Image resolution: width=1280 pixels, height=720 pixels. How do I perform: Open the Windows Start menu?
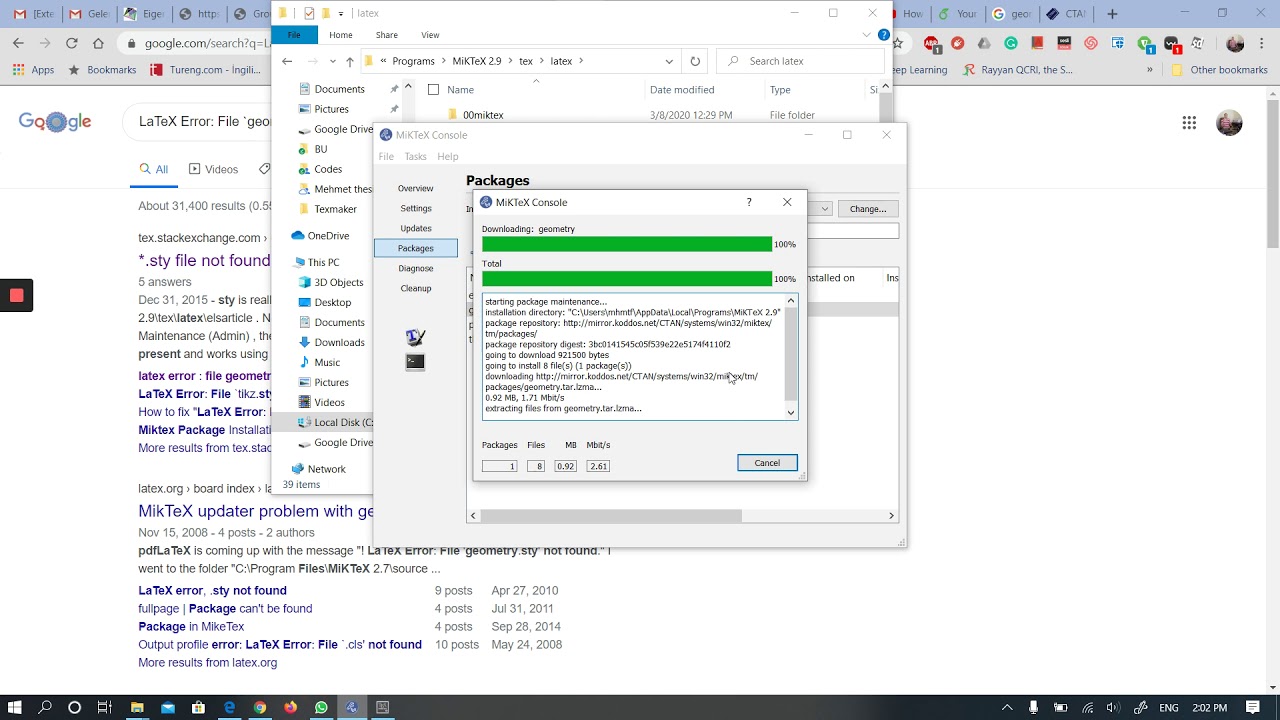[15, 707]
